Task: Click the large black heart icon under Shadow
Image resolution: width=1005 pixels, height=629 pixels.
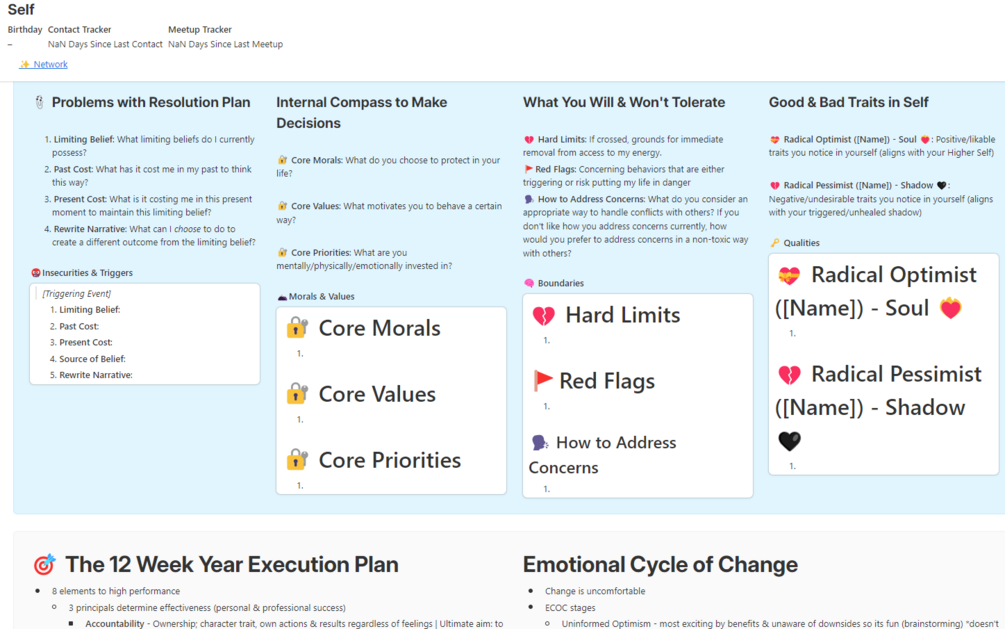Action: [x=789, y=441]
